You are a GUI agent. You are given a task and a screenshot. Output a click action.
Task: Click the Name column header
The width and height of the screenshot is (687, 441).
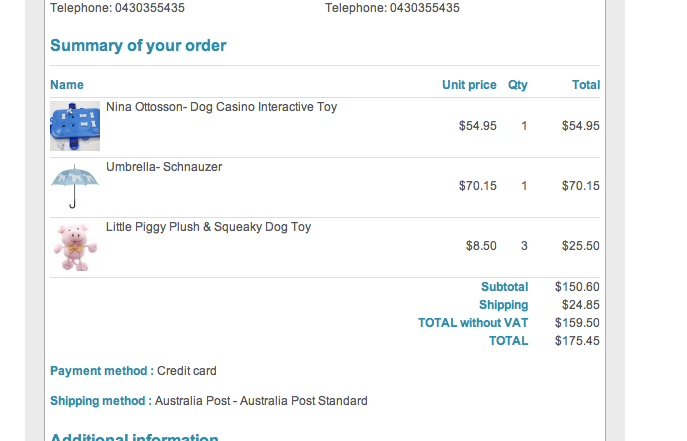[x=67, y=85]
